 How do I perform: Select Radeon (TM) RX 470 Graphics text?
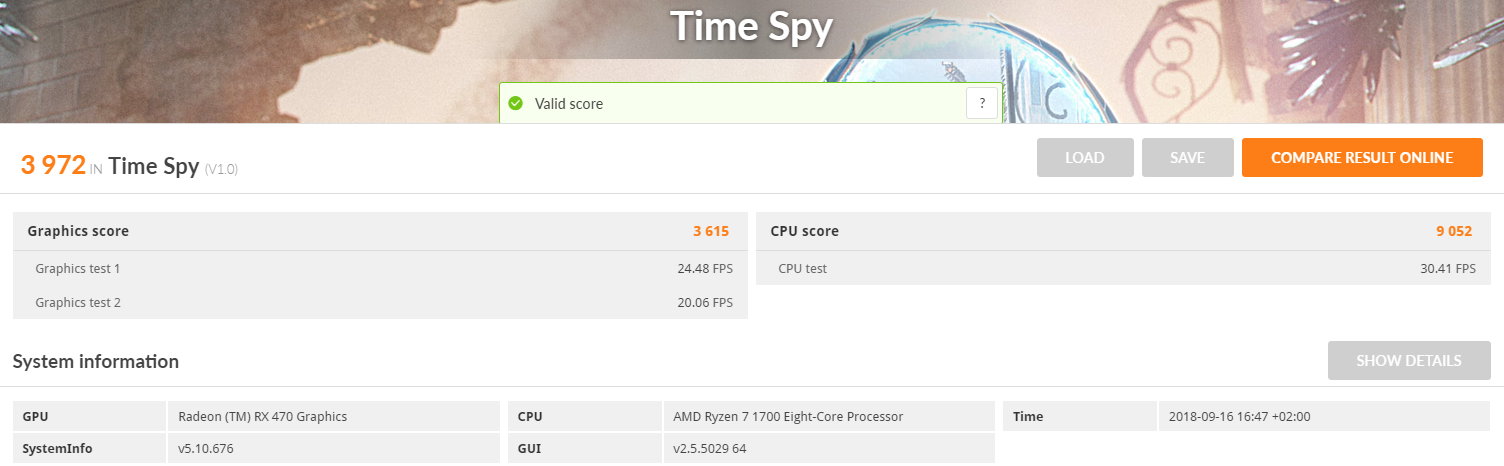tap(263, 416)
